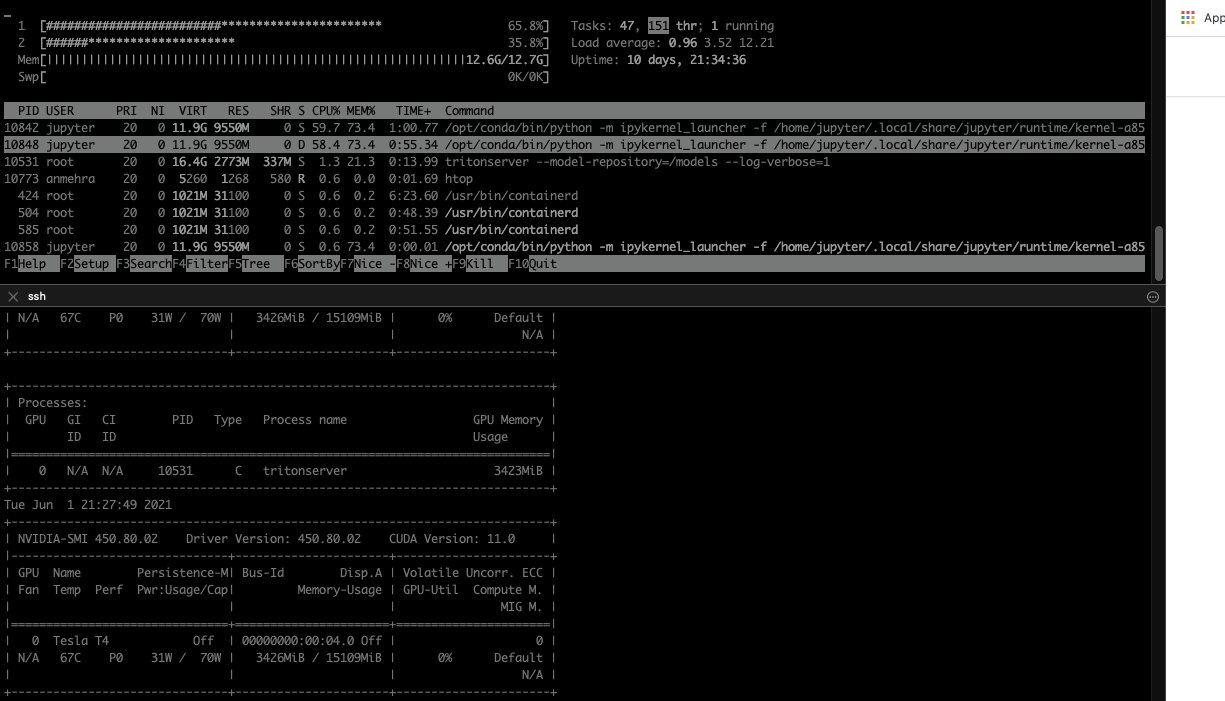Click the ellipsis options icon on the terminal bar

point(1152,296)
